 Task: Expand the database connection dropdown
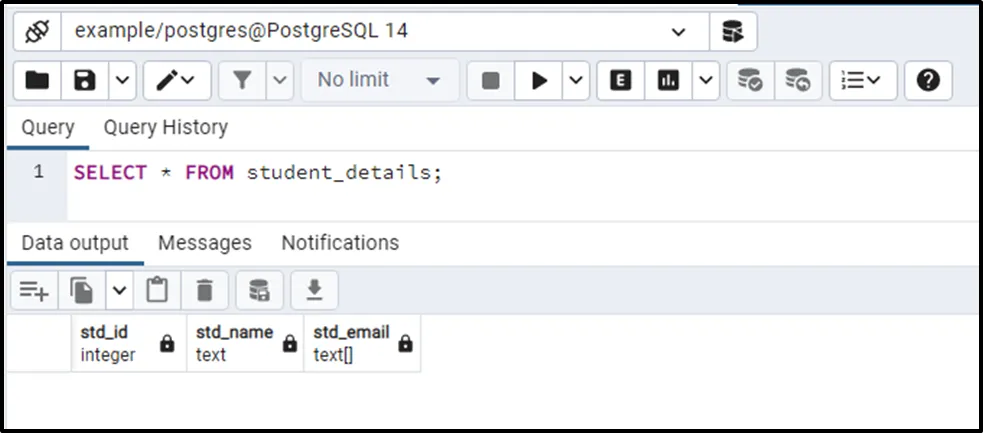point(679,31)
